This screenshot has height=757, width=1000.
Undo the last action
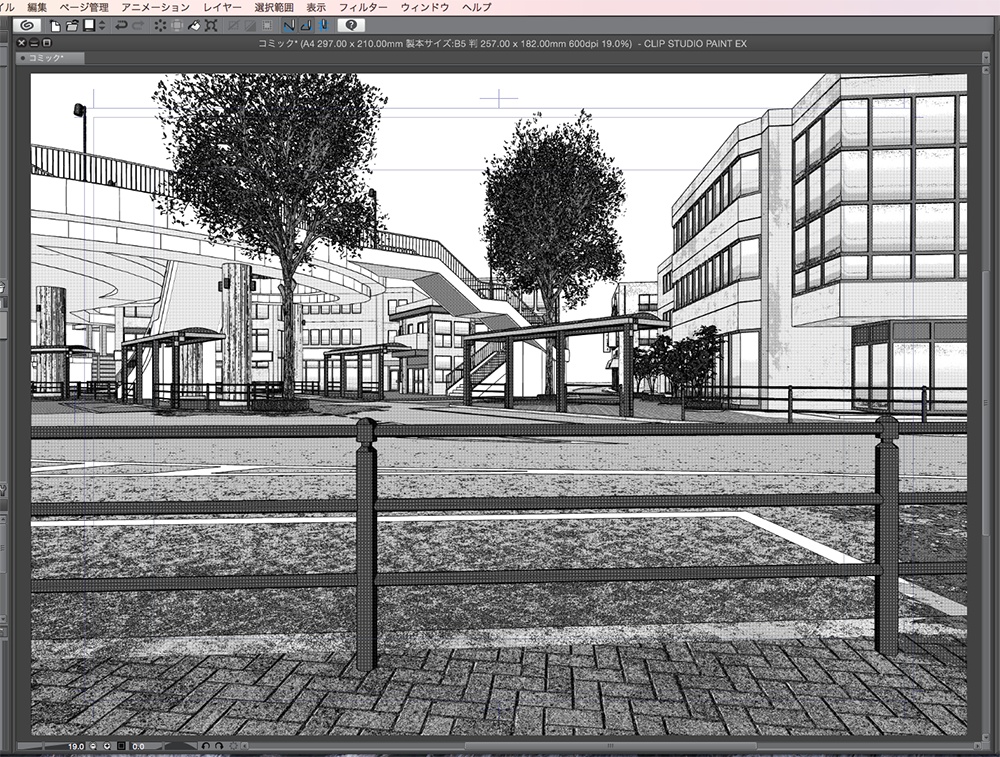click(x=121, y=26)
